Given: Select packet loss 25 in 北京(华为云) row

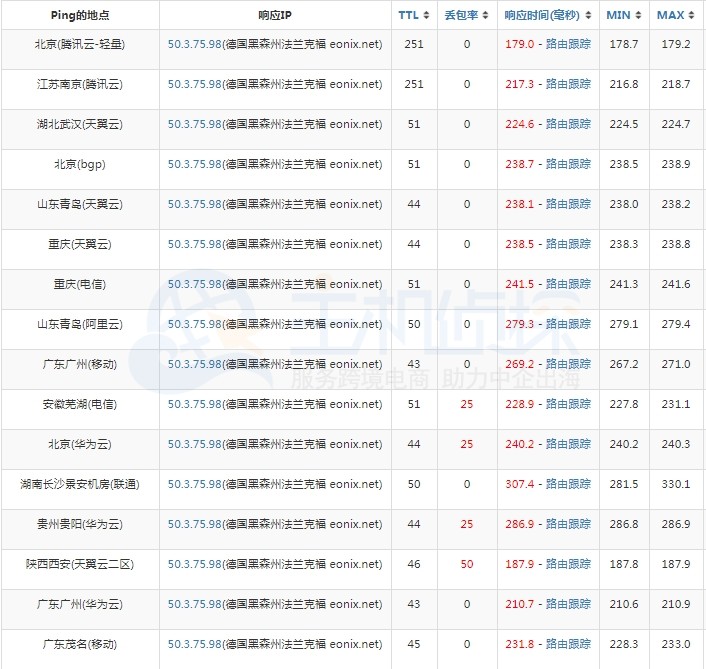Looking at the screenshot, I should click(466, 444).
